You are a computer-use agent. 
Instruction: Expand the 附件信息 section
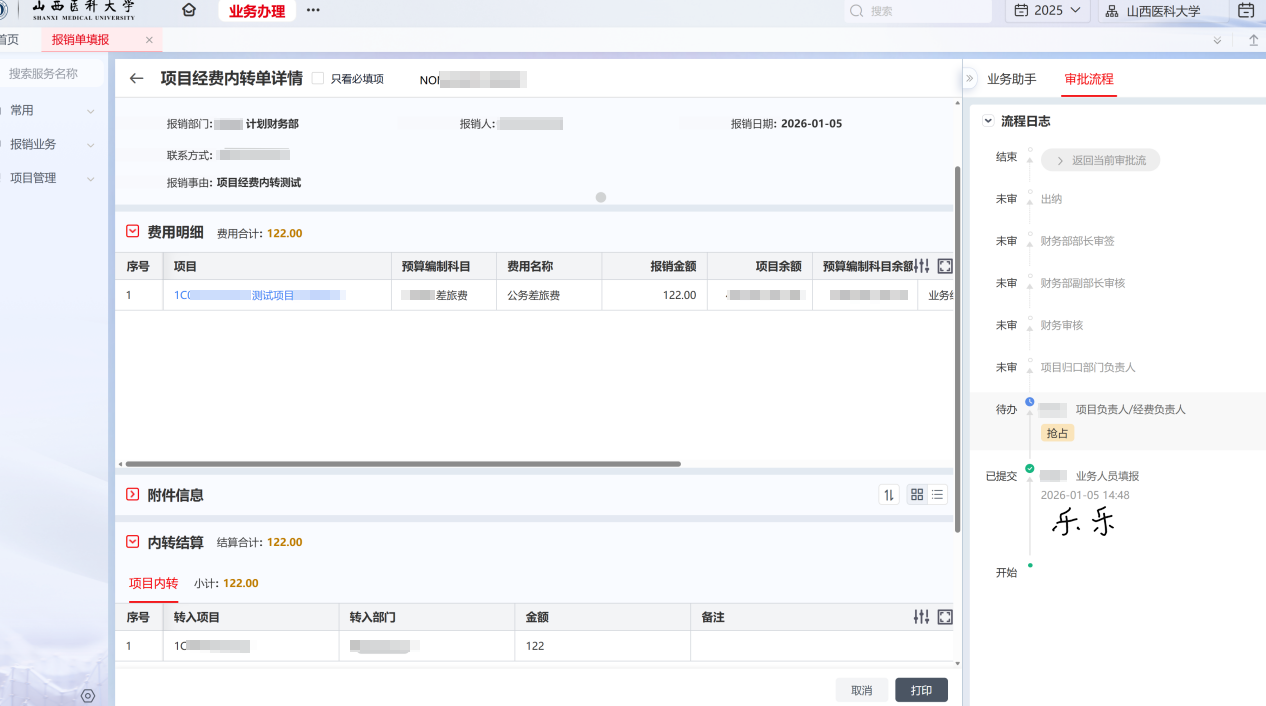coord(132,495)
